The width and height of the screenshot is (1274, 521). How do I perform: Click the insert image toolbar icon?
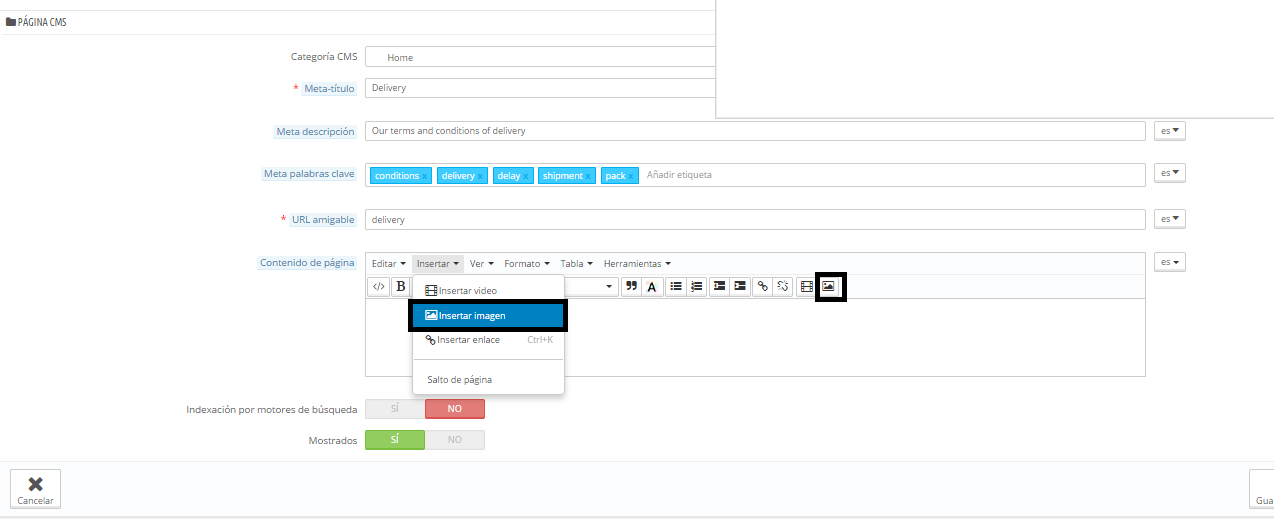(828, 286)
